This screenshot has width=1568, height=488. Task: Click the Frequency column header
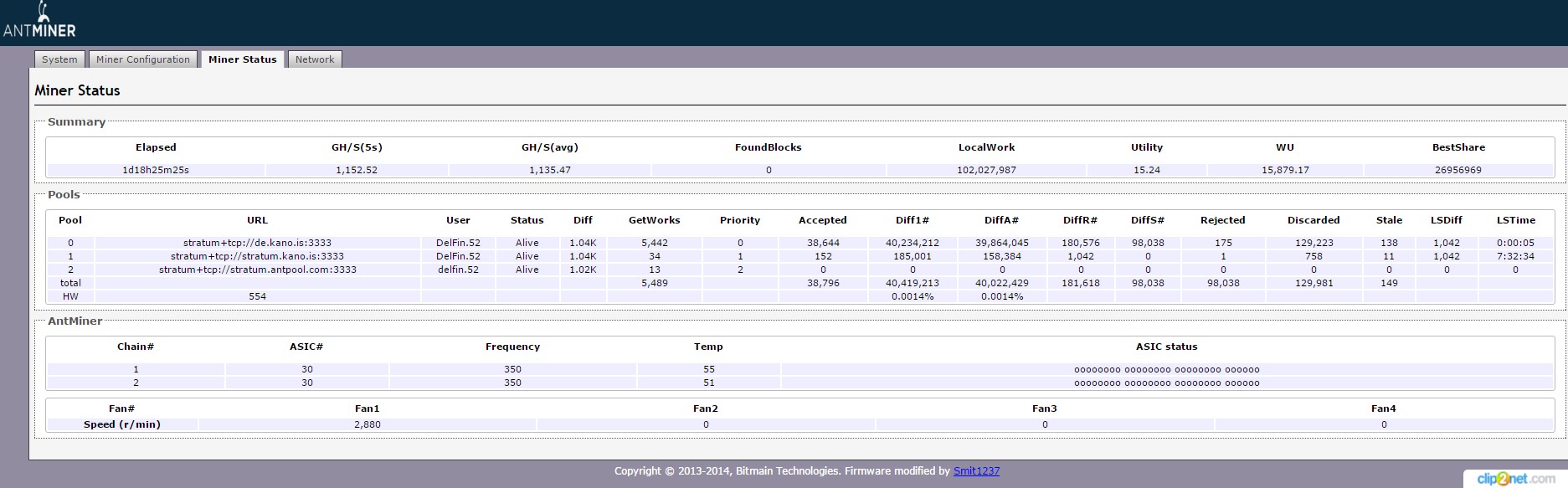tap(513, 347)
